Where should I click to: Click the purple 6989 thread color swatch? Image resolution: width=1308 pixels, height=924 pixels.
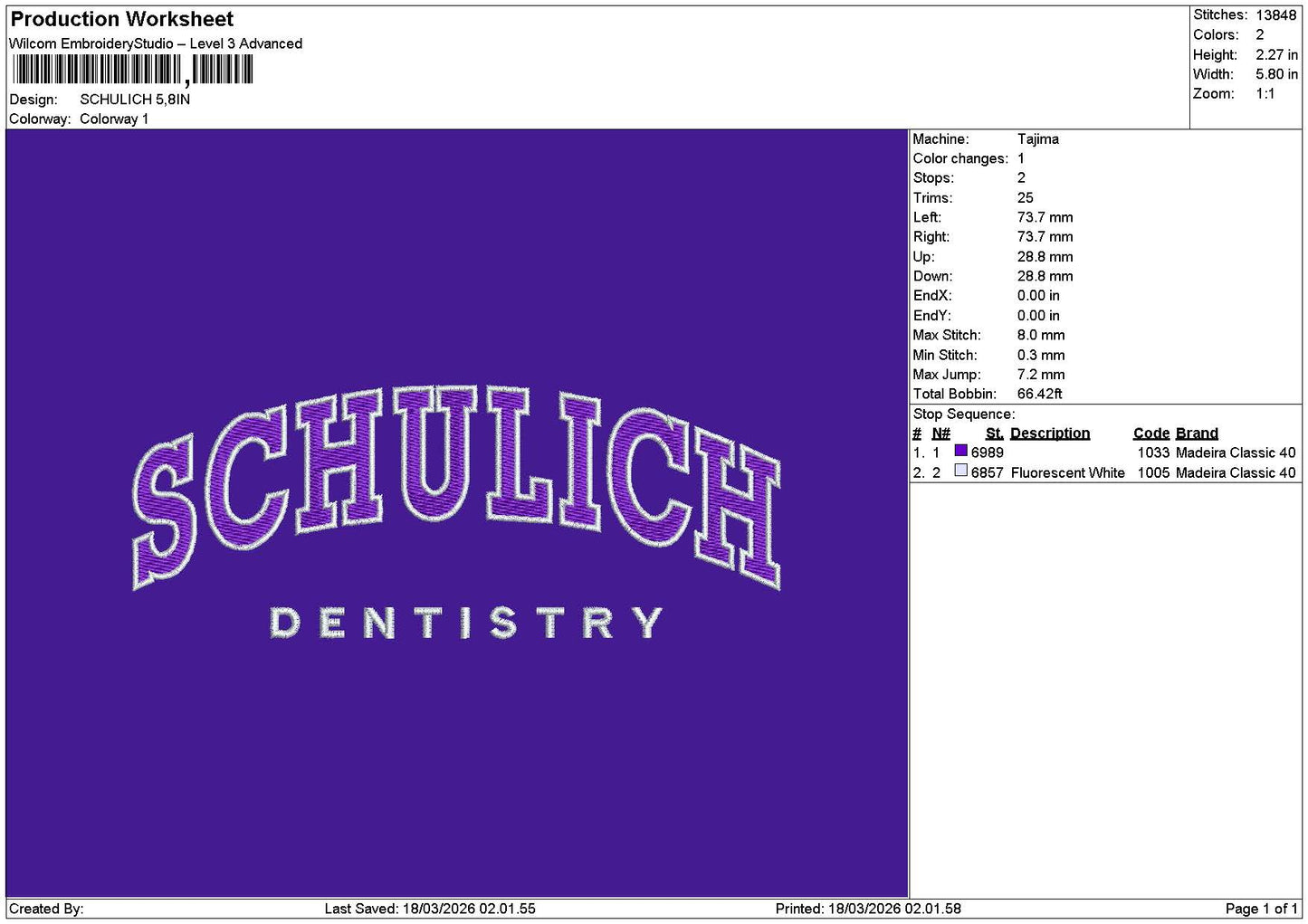961,451
